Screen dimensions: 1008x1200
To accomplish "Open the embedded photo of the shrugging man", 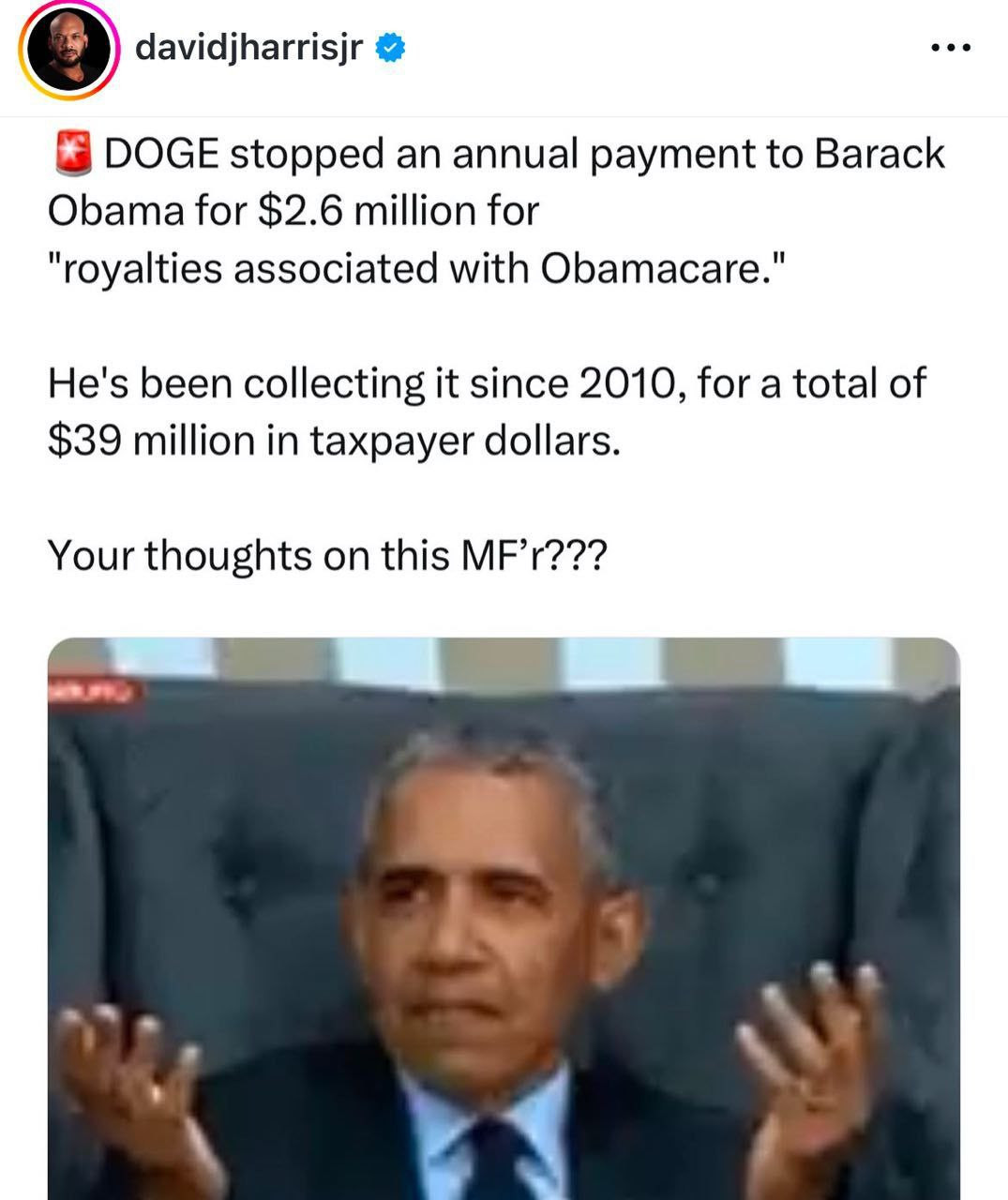I will 504,919.
